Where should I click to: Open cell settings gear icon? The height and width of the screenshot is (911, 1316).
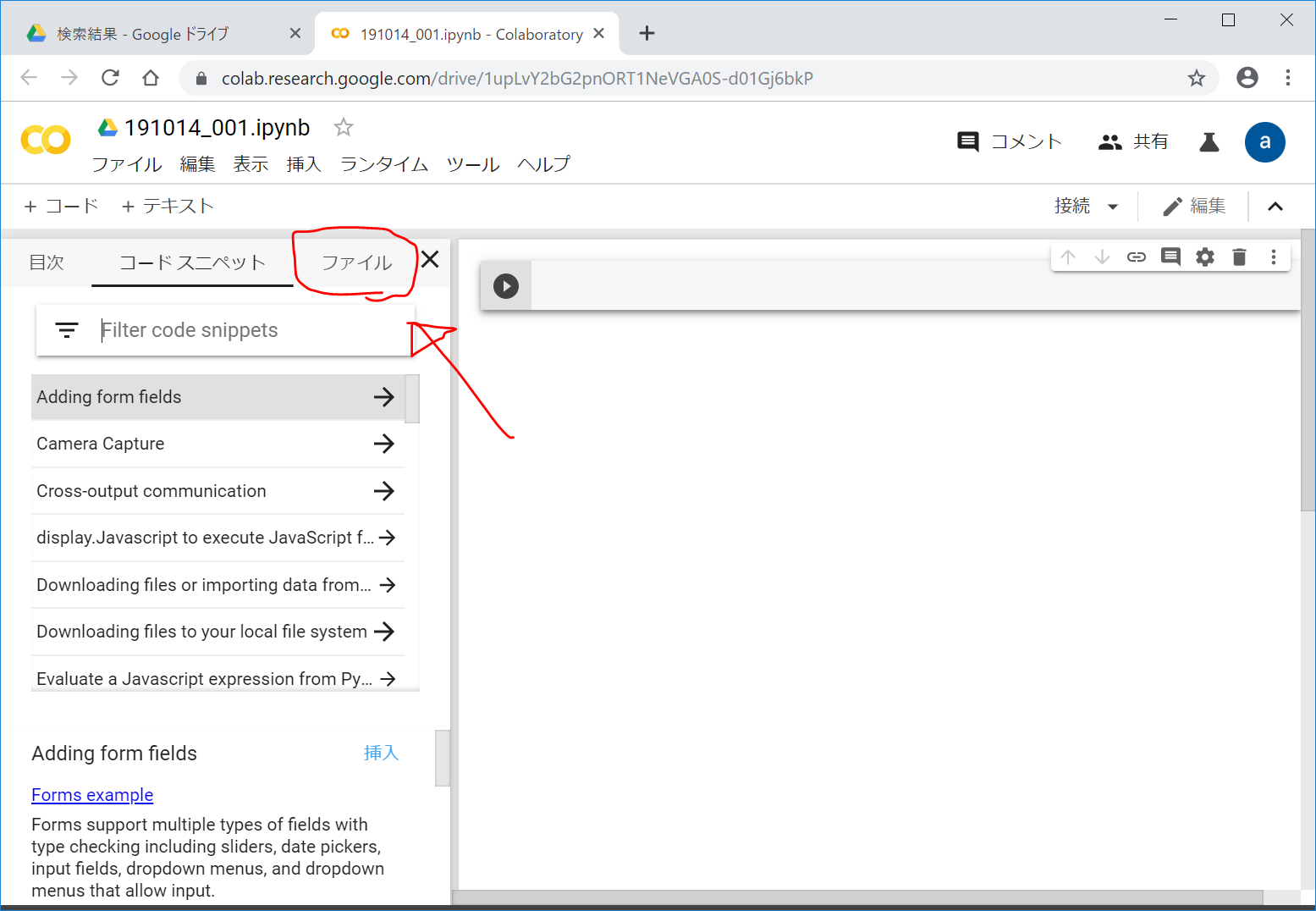(x=1204, y=257)
